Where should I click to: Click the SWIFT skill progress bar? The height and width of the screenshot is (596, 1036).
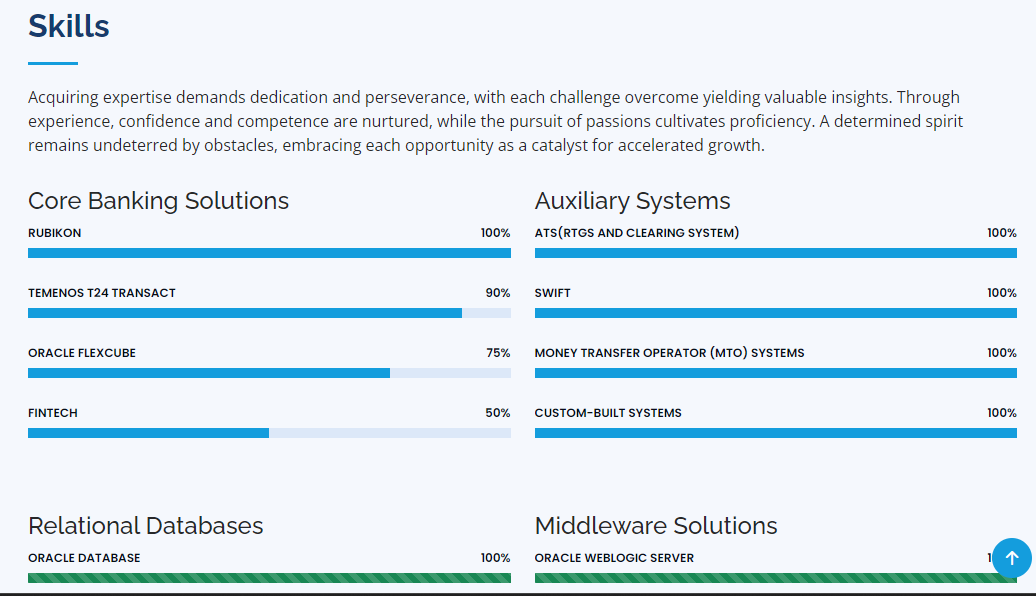[775, 313]
